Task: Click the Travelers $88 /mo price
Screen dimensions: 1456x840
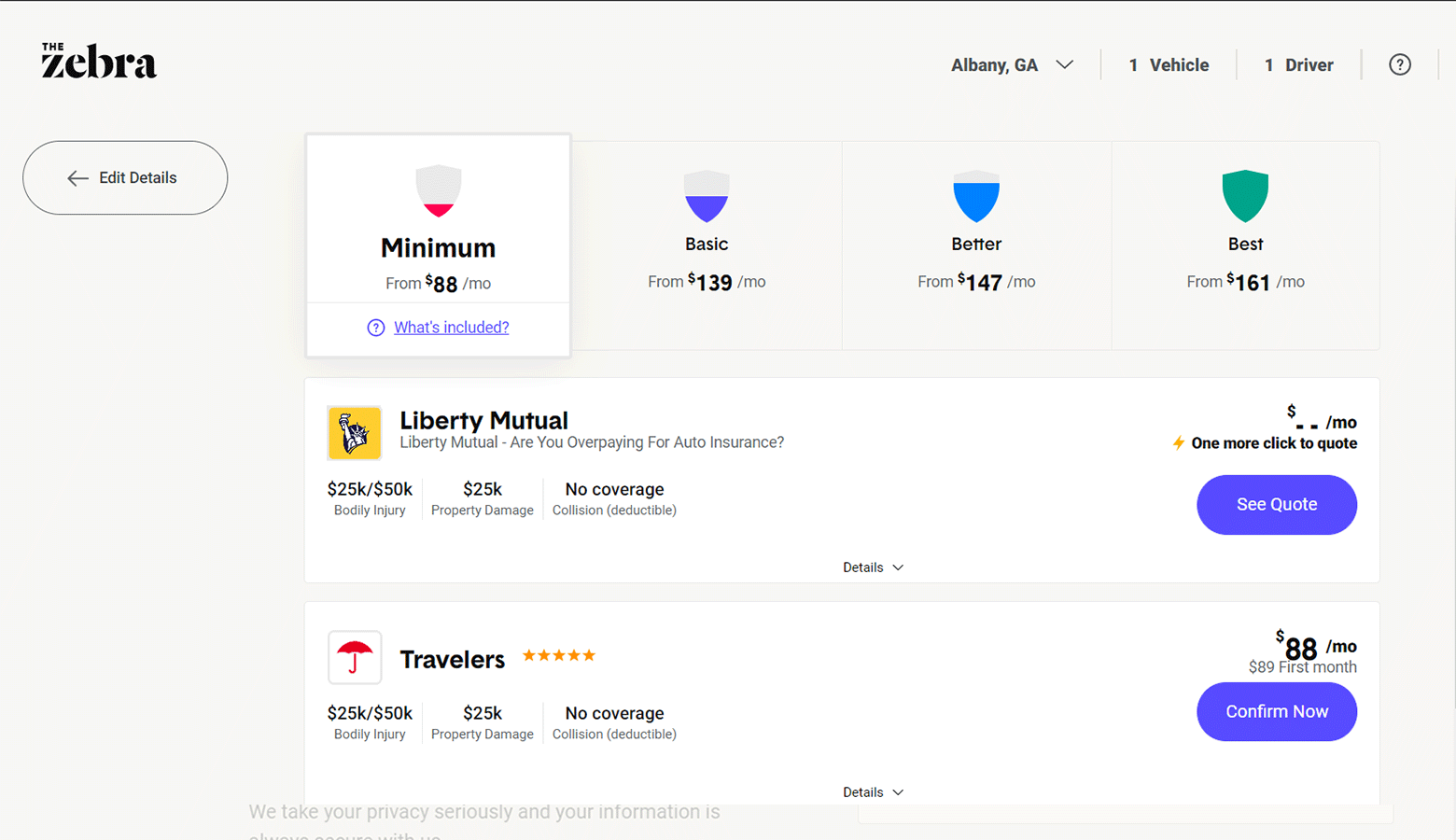Action: point(1316,646)
